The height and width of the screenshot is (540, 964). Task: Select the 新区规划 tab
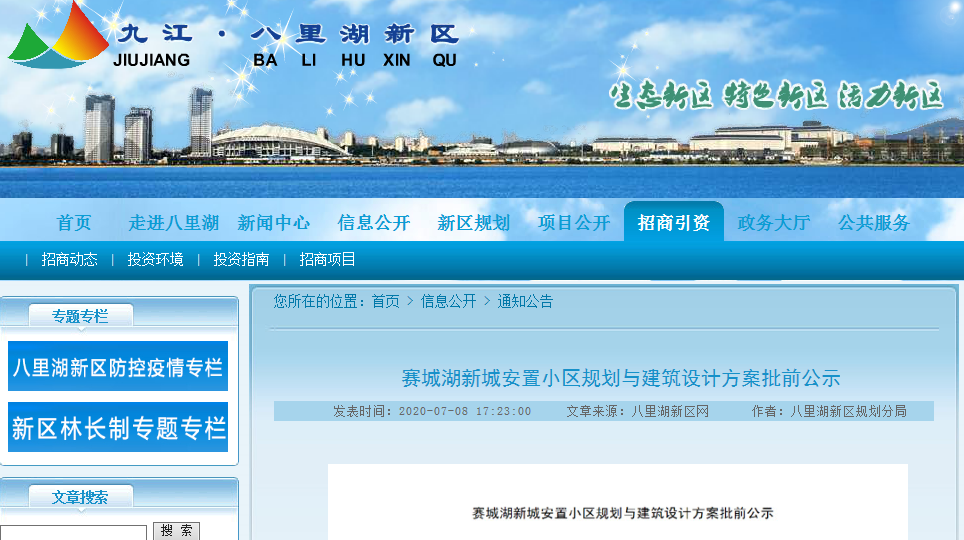tap(473, 223)
